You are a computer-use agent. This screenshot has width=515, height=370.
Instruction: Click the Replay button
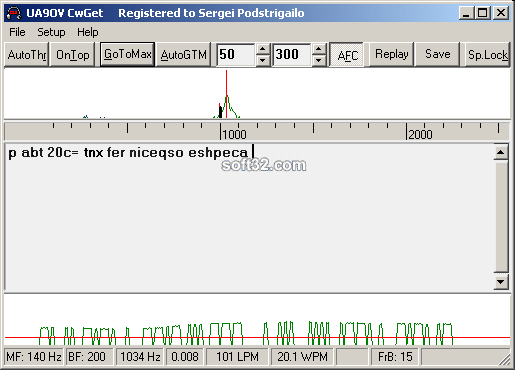392,54
